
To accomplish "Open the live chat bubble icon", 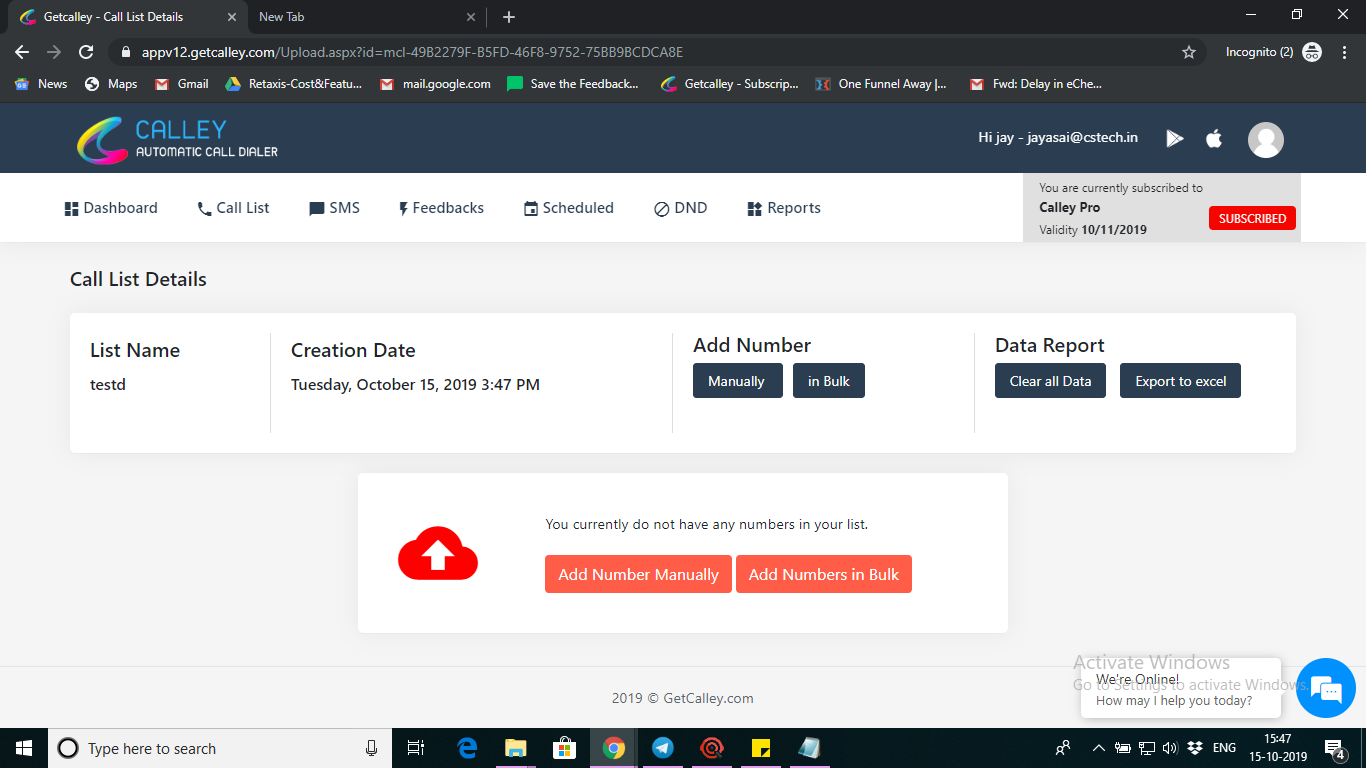I will 1326,688.
